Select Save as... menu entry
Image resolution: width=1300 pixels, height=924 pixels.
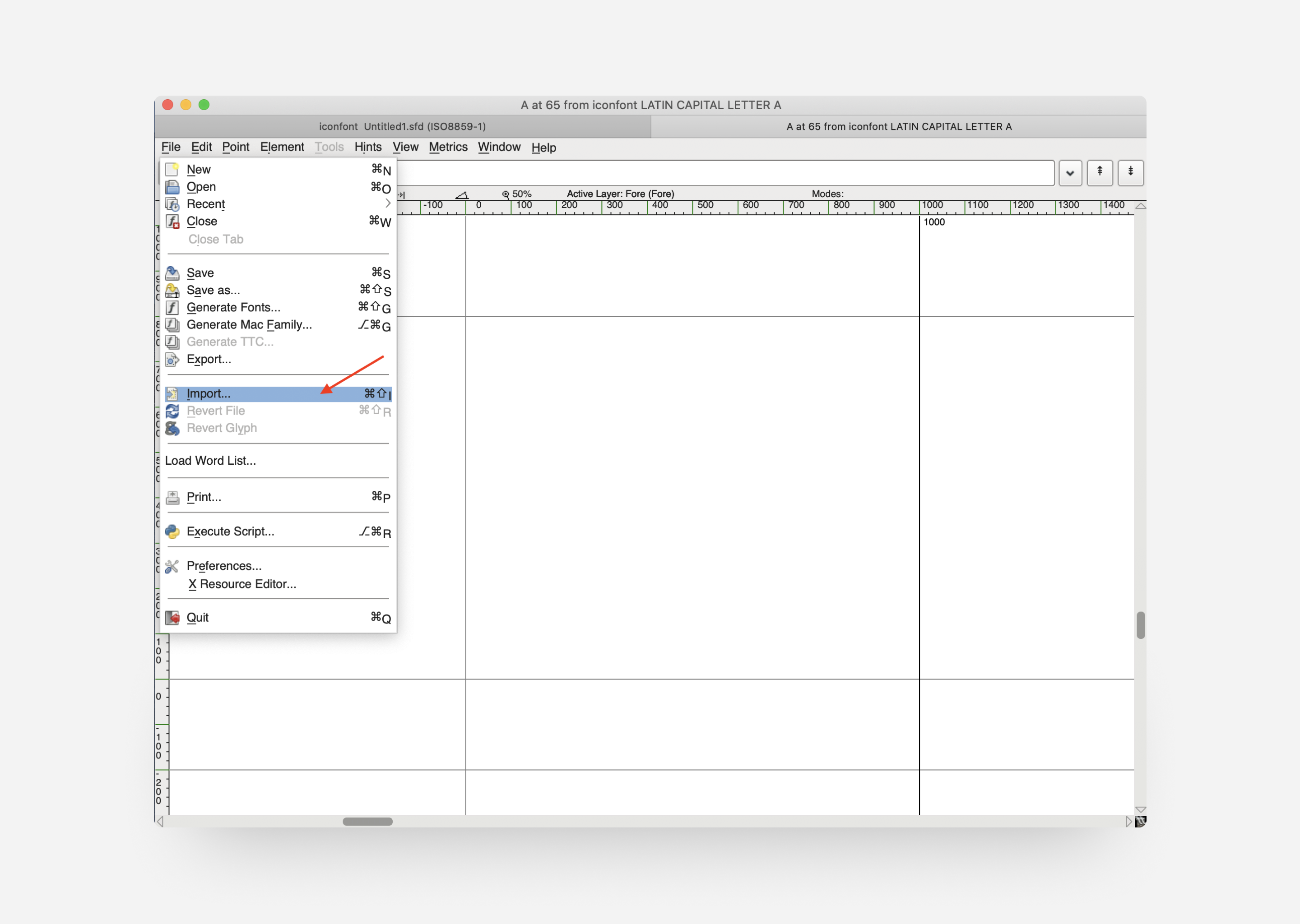coord(278,290)
